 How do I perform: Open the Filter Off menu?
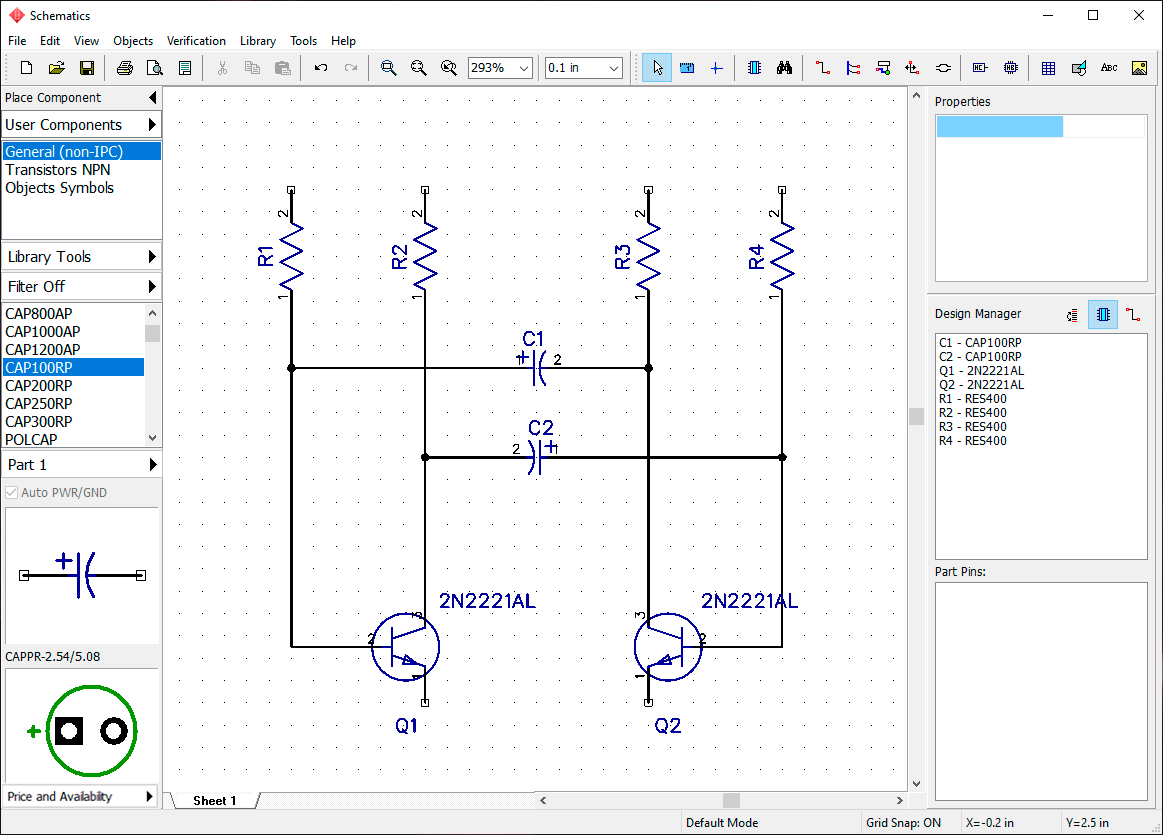[82, 286]
